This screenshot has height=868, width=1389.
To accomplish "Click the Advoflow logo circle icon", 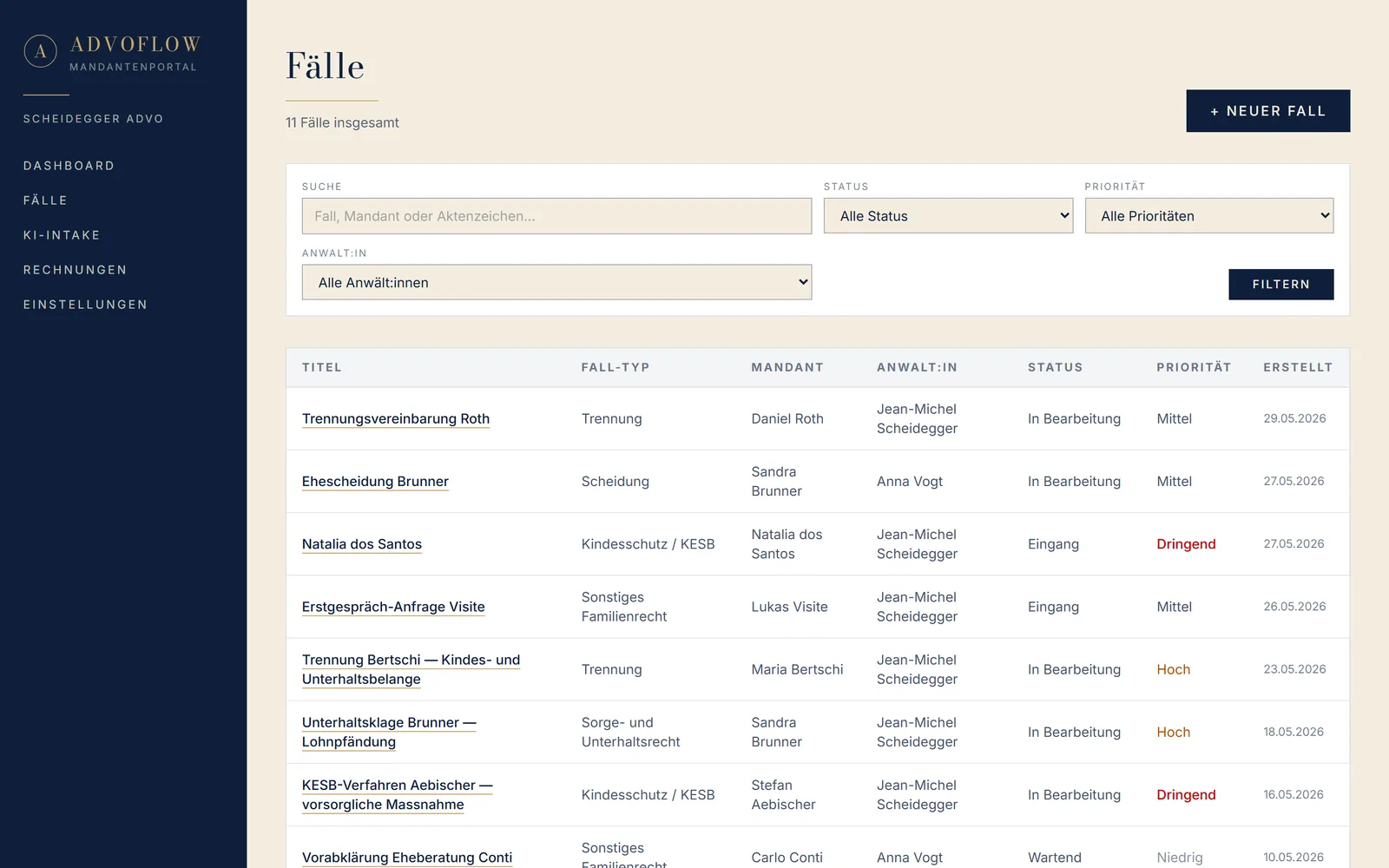I will pos(40,51).
